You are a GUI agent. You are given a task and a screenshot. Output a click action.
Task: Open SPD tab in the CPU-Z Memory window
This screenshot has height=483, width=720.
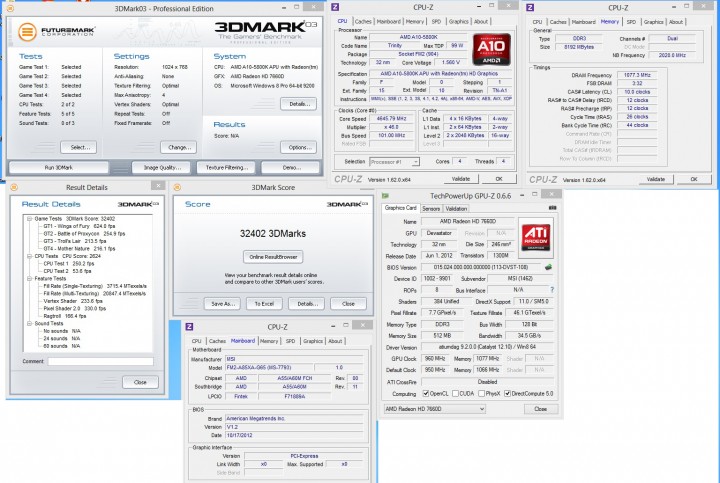coord(631,22)
